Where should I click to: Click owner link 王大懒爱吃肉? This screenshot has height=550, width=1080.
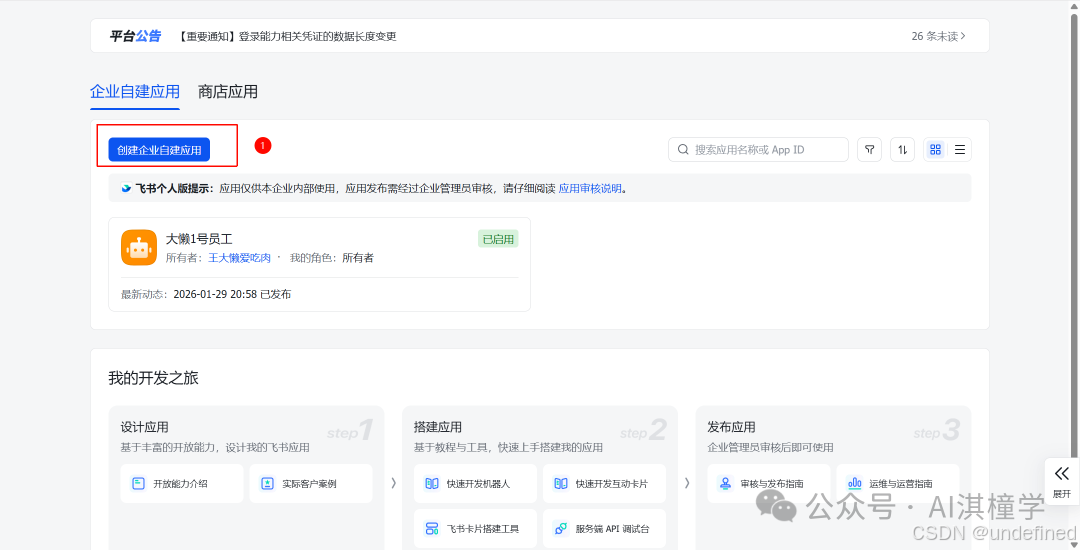pos(240,258)
